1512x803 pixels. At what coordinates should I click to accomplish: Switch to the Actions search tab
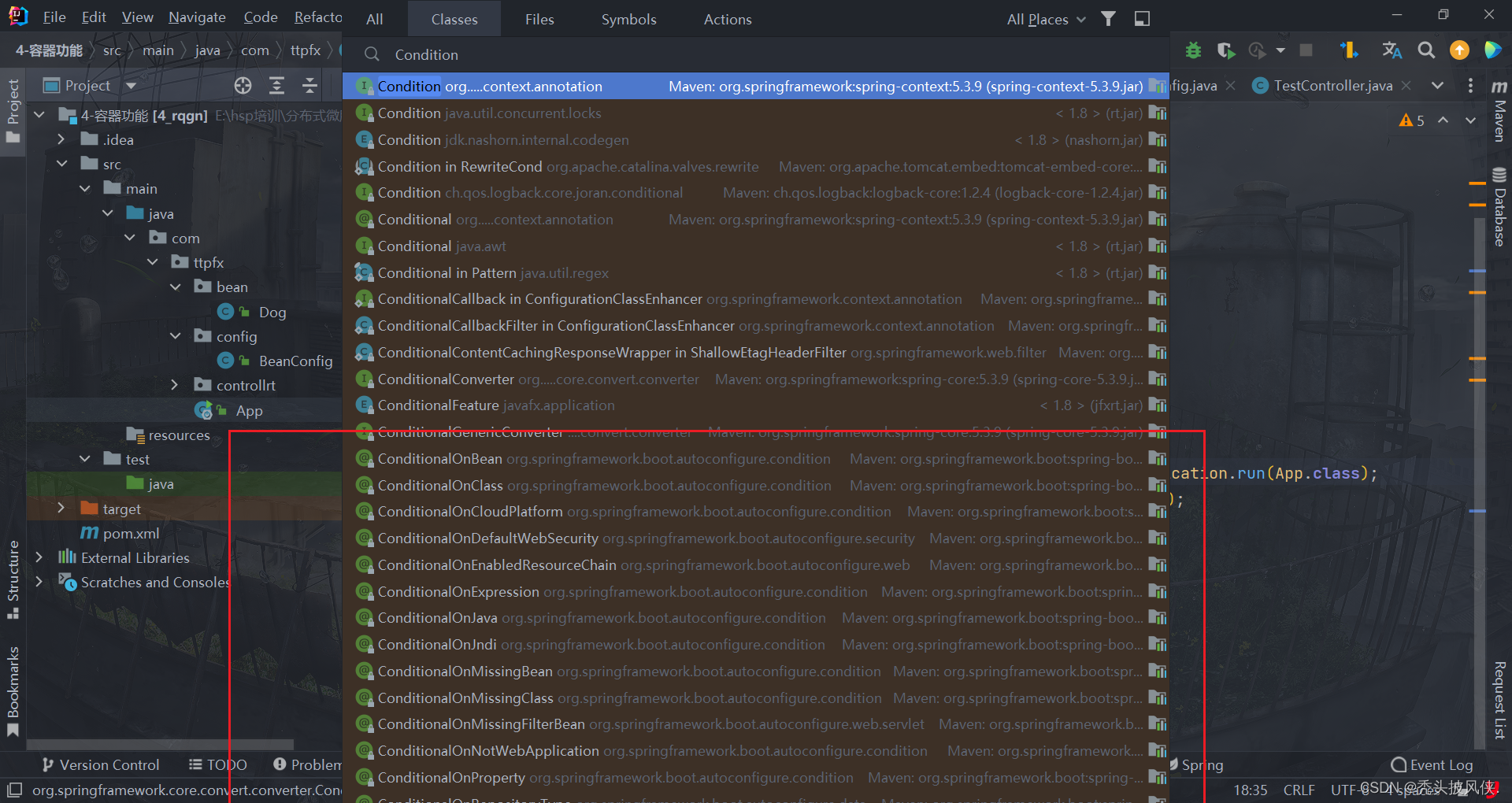pyautogui.click(x=728, y=19)
